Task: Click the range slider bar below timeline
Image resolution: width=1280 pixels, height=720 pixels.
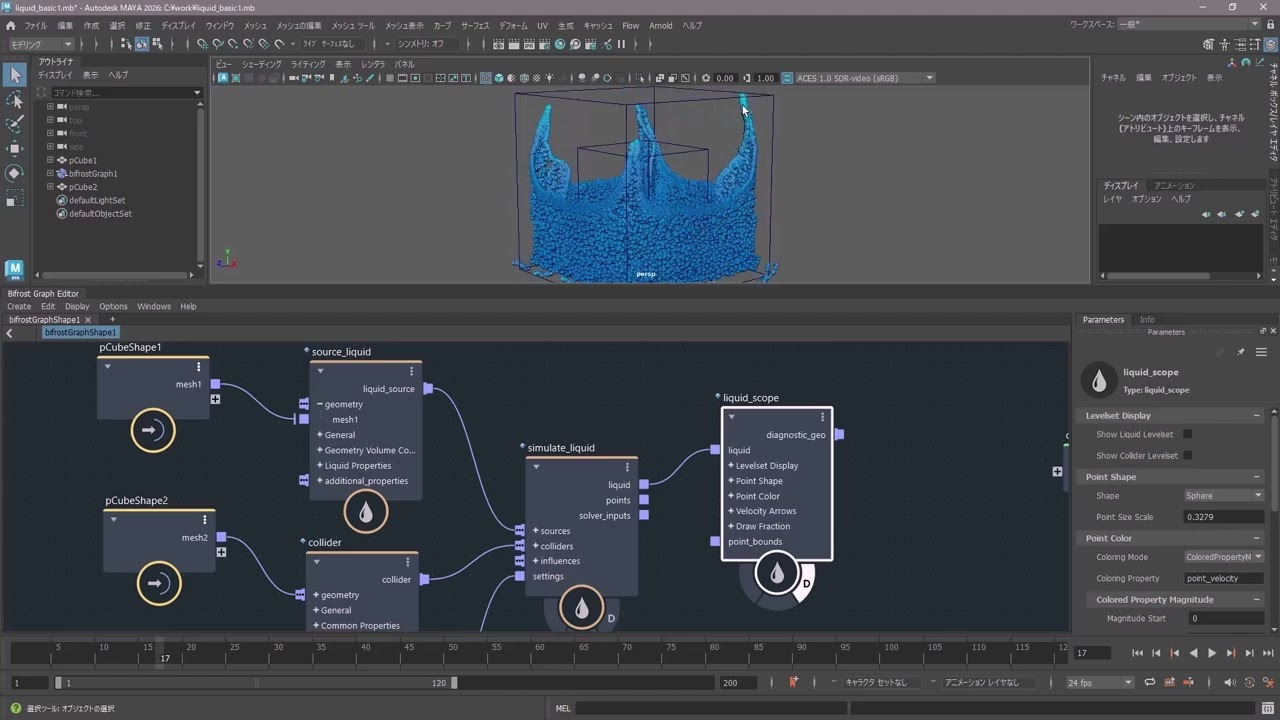Action: tap(256, 683)
